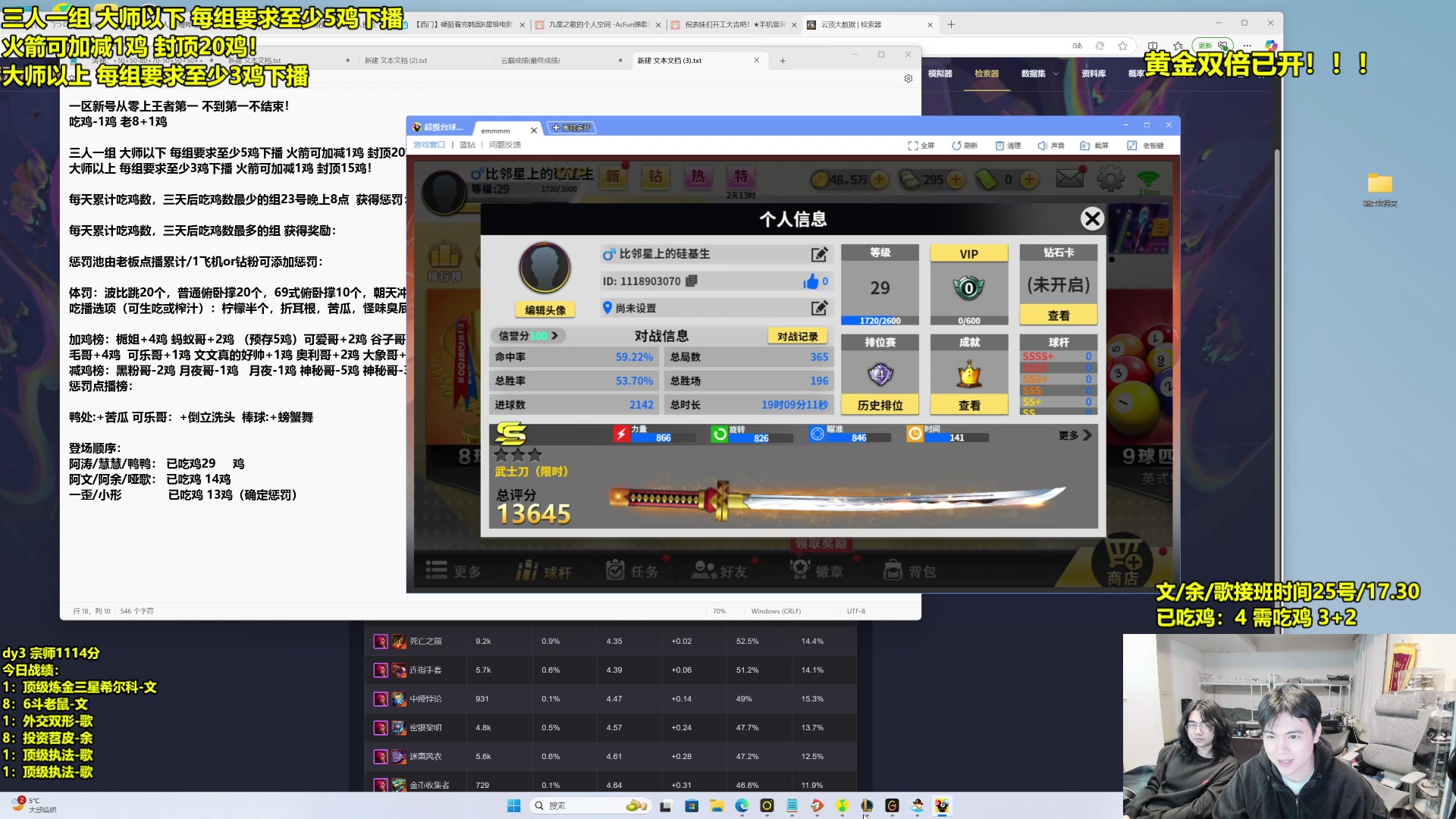This screenshot has width=1456, height=819.
Task: Click 刷新 refresh in game toolbar
Action: coord(964,146)
